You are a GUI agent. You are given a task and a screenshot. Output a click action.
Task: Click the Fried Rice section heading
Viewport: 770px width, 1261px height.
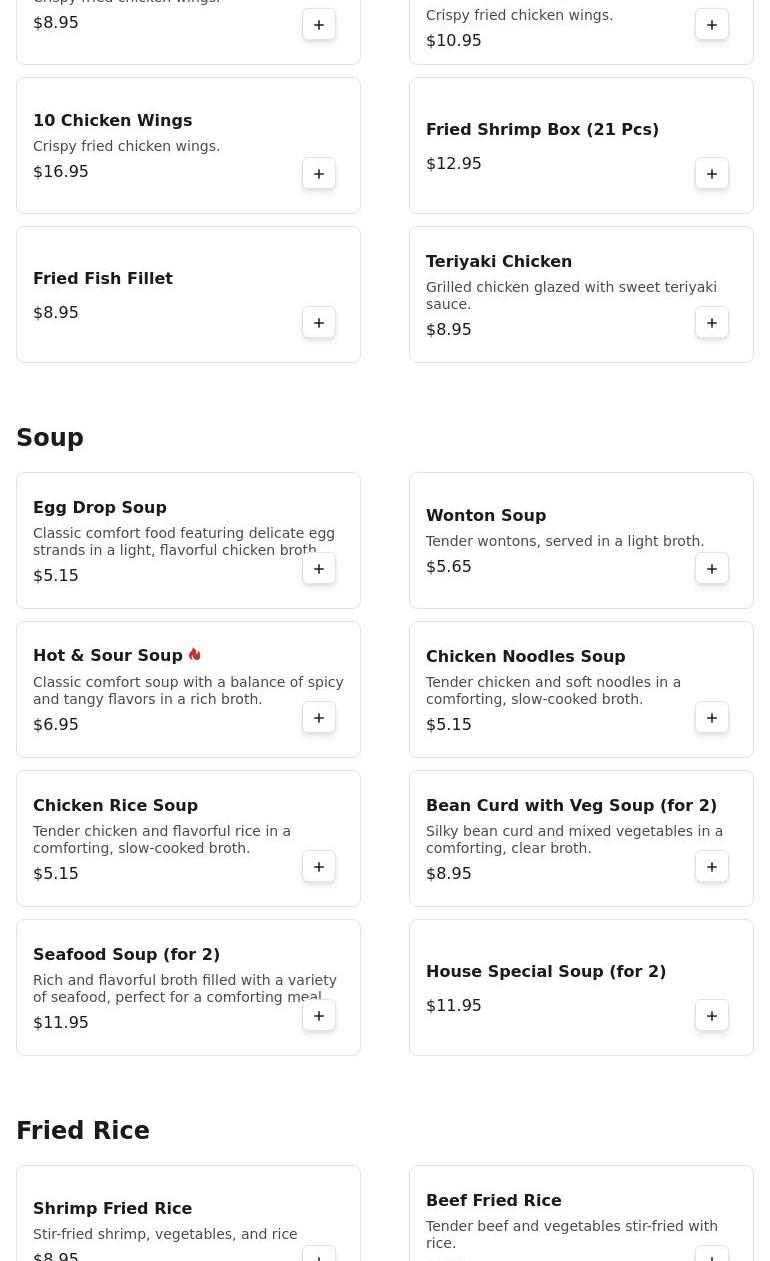83,1131
